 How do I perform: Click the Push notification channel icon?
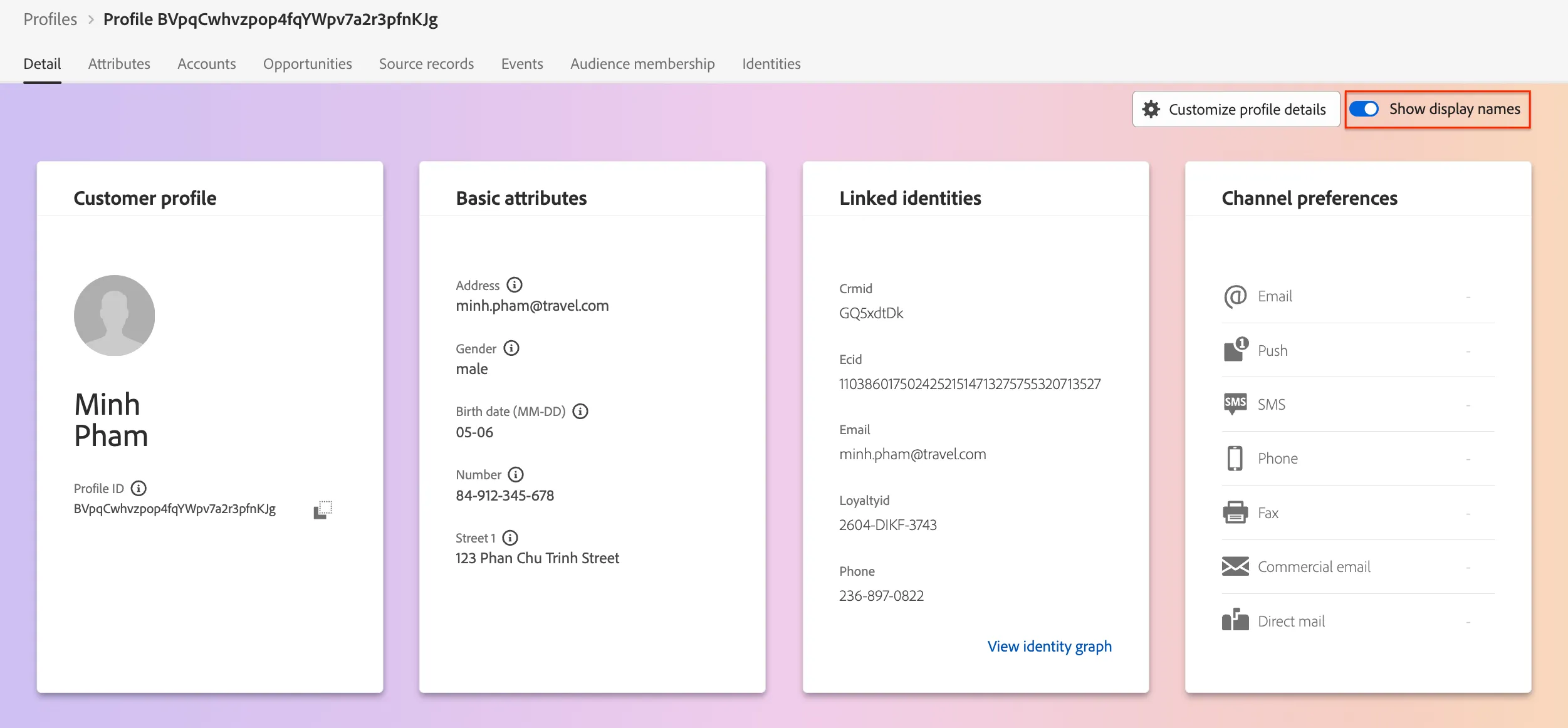tap(1235, 350)
